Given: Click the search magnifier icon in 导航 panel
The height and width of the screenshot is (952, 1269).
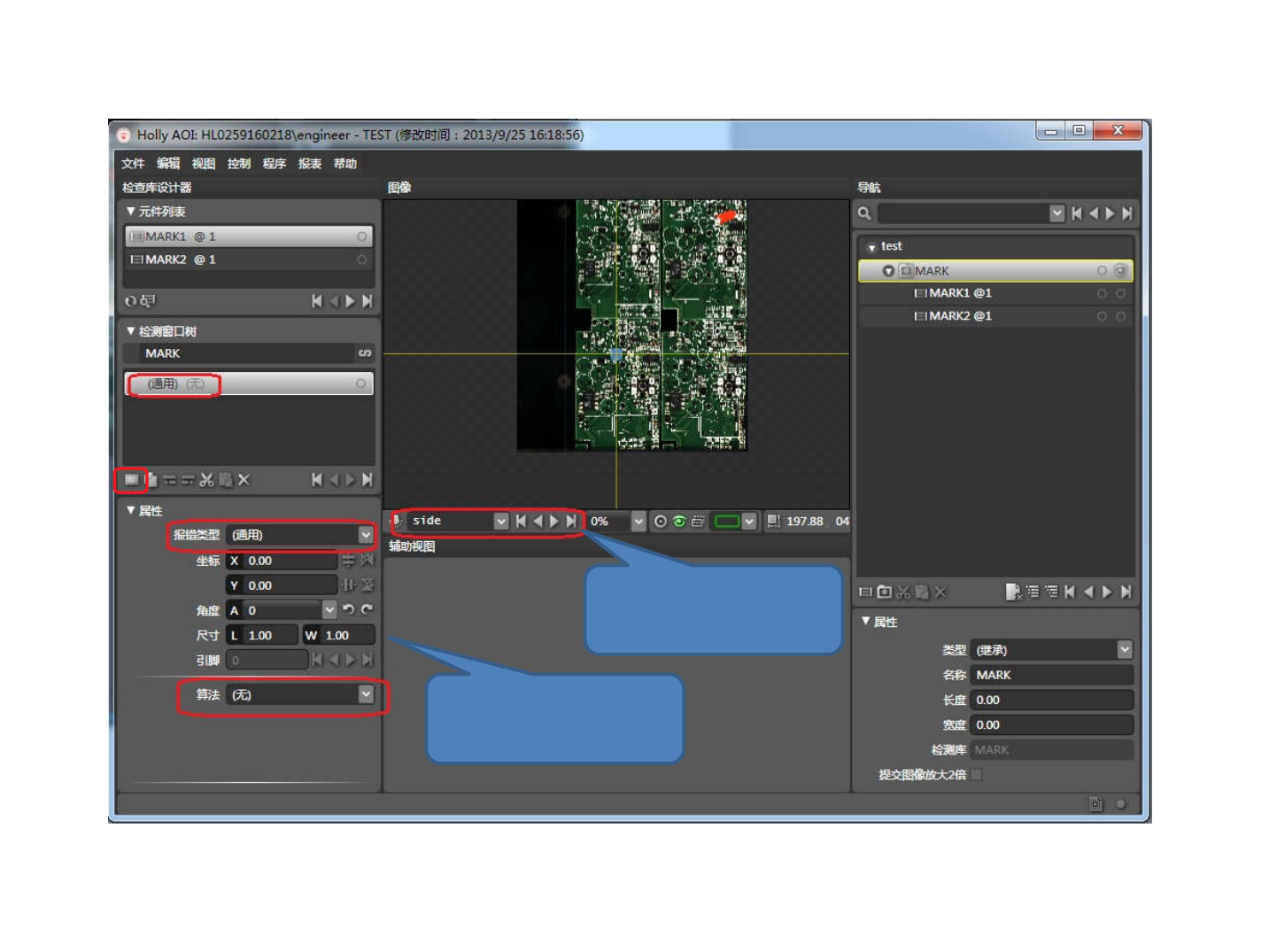Looking at the screenshot, I should coord(864,213).
